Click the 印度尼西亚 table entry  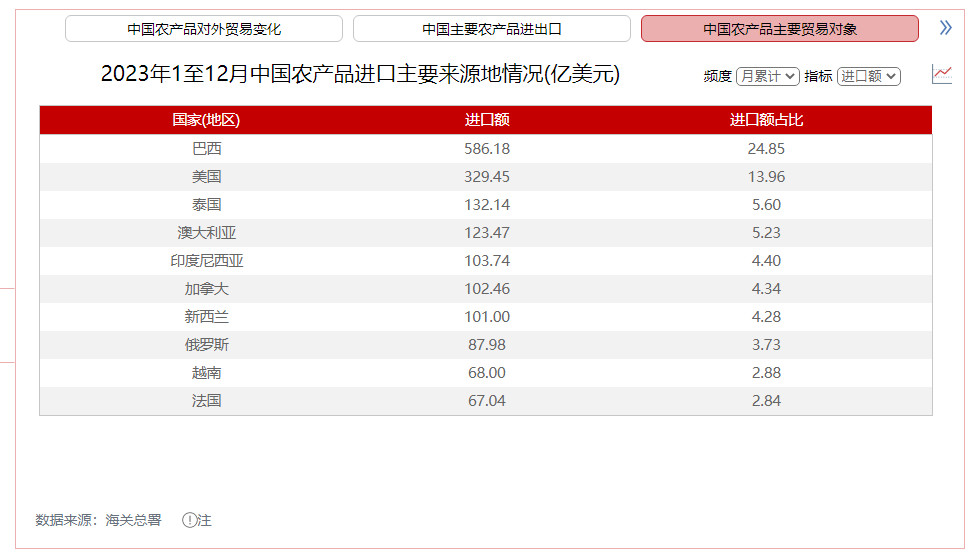click(x=206, y=261)
